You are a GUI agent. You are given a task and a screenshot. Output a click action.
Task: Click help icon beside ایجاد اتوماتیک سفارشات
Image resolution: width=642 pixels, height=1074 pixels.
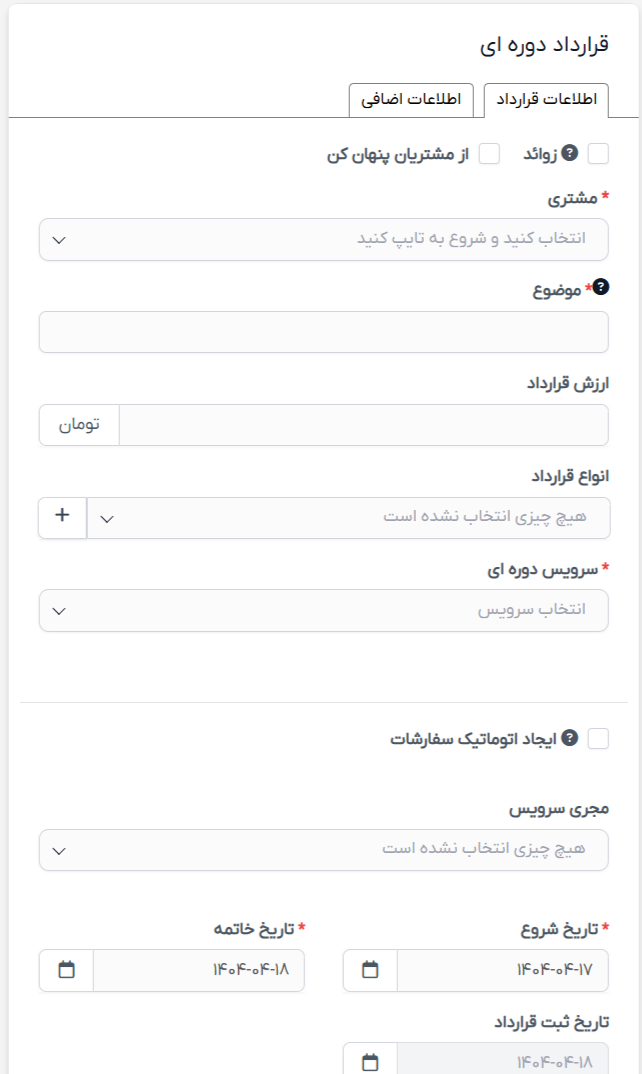[x=569, y=739]
